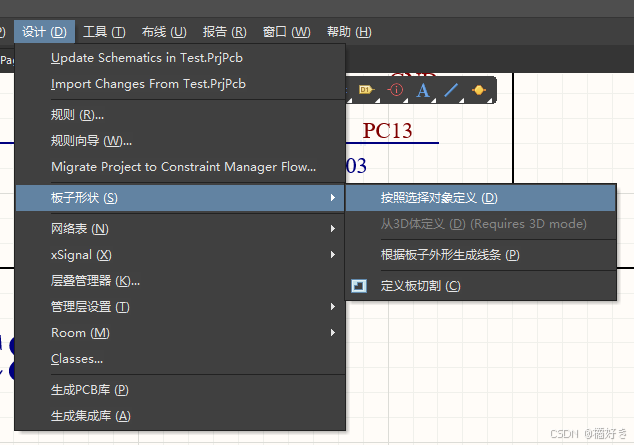Click the yellow component pin icon
The image size is (634, 445).
[479, 90]
